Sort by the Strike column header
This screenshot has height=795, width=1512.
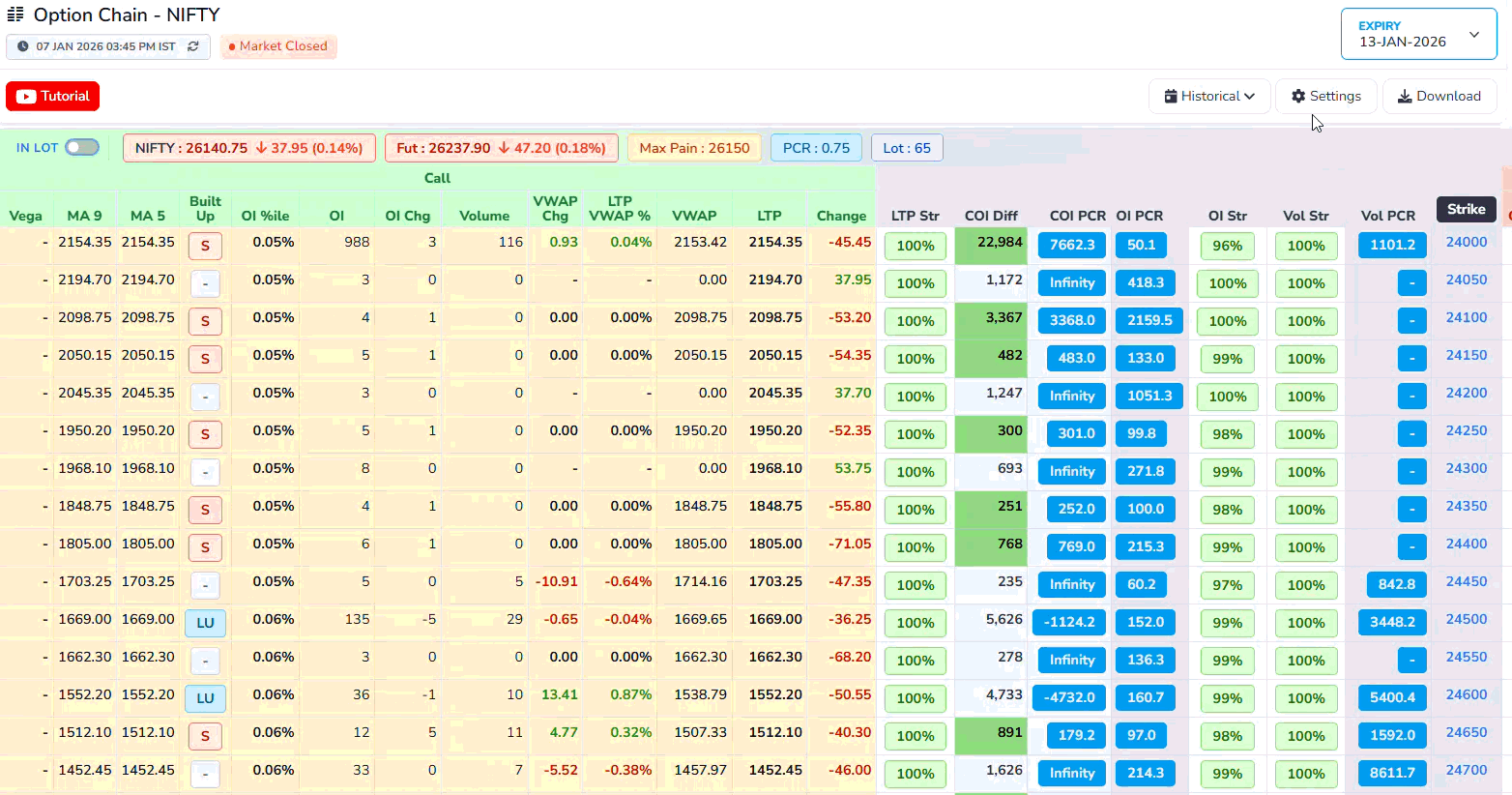pyautogui.click(x=1466, y=209)
